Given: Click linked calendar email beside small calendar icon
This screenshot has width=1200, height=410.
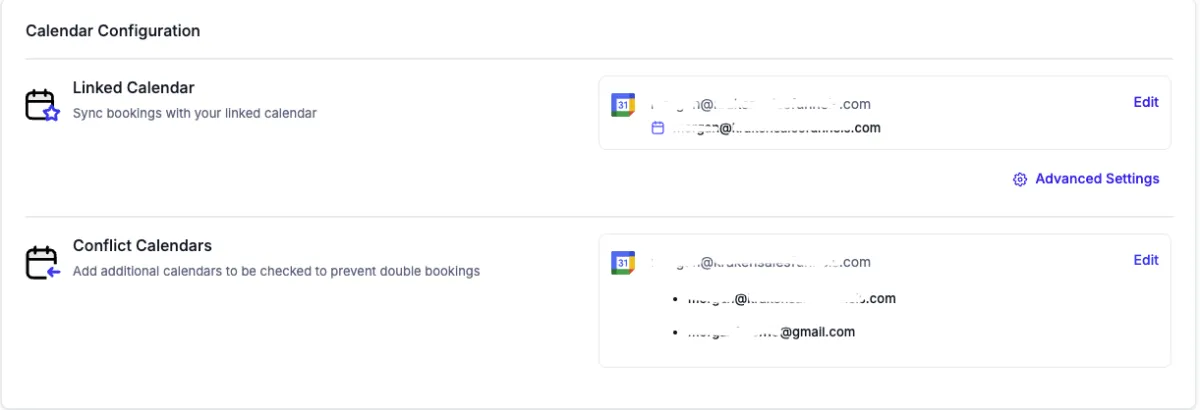Looking at the screenshot, I should tap(776, 128).
